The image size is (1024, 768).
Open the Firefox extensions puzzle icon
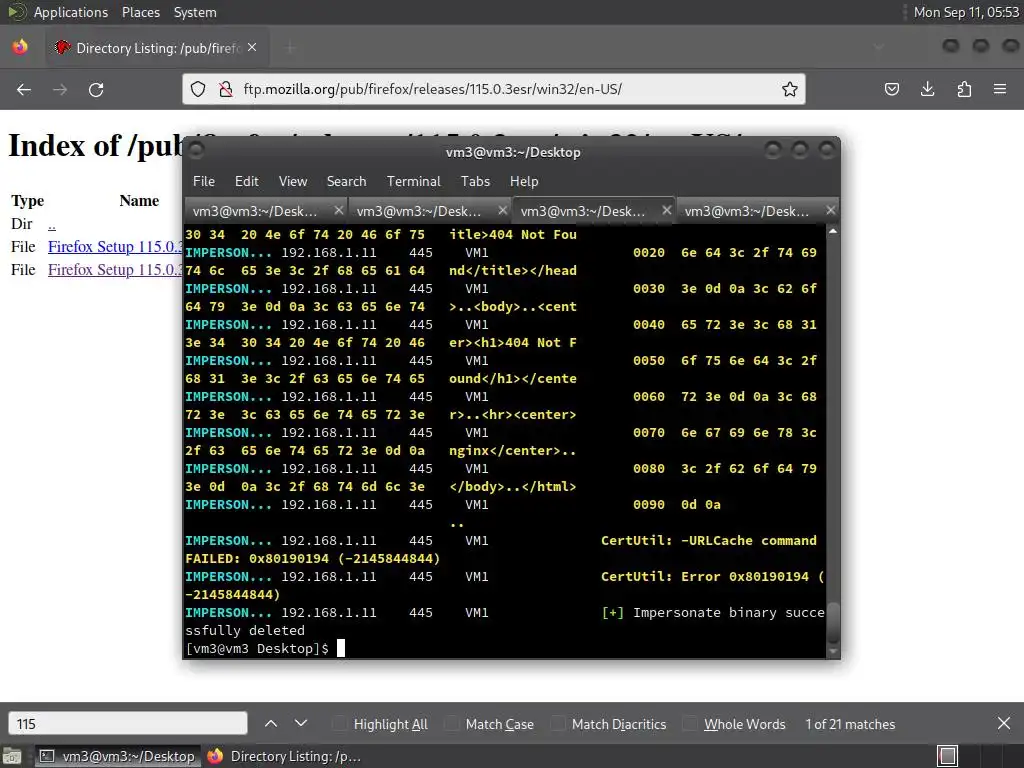pyautogui.click(x=964, y=89)
